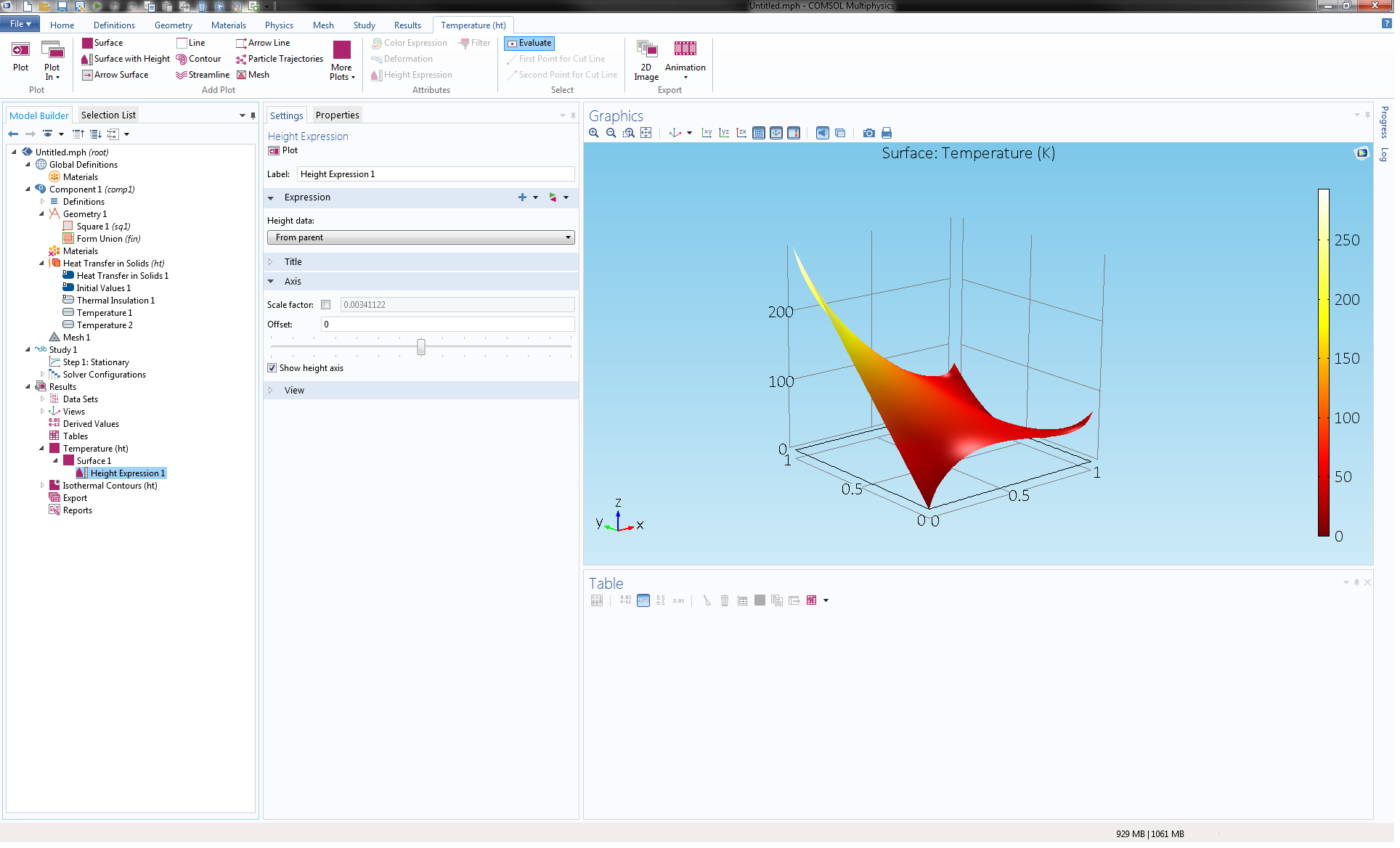Toggle the color legend display icon

point(794,133)
